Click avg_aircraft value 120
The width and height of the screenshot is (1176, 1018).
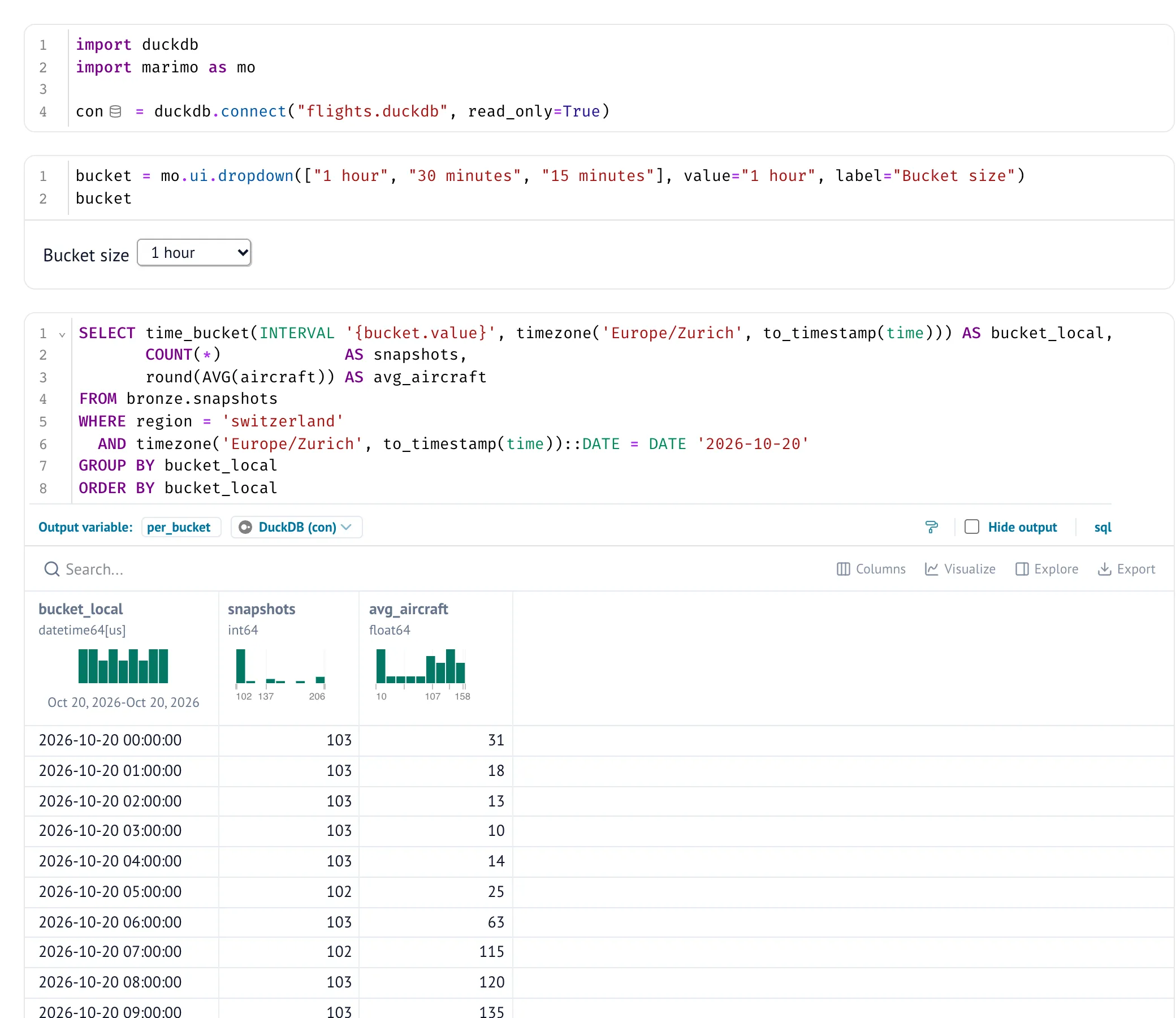tap(492, 982)
